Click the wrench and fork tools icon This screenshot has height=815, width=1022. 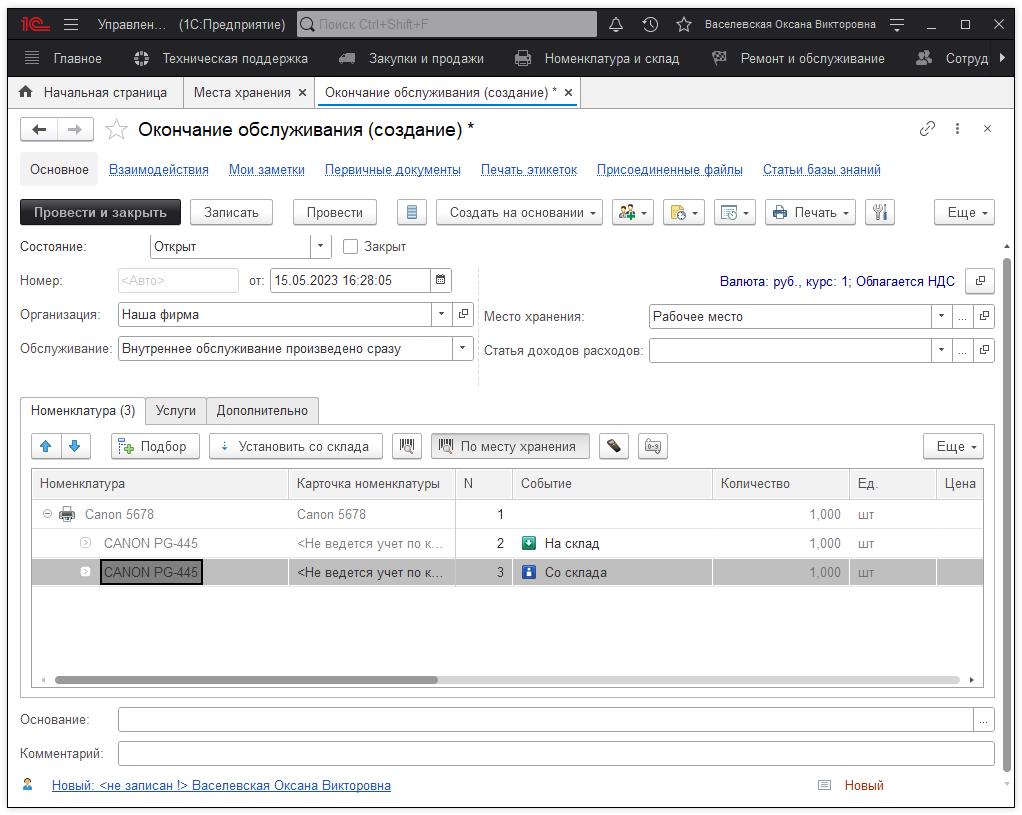(x=879, y=212)
